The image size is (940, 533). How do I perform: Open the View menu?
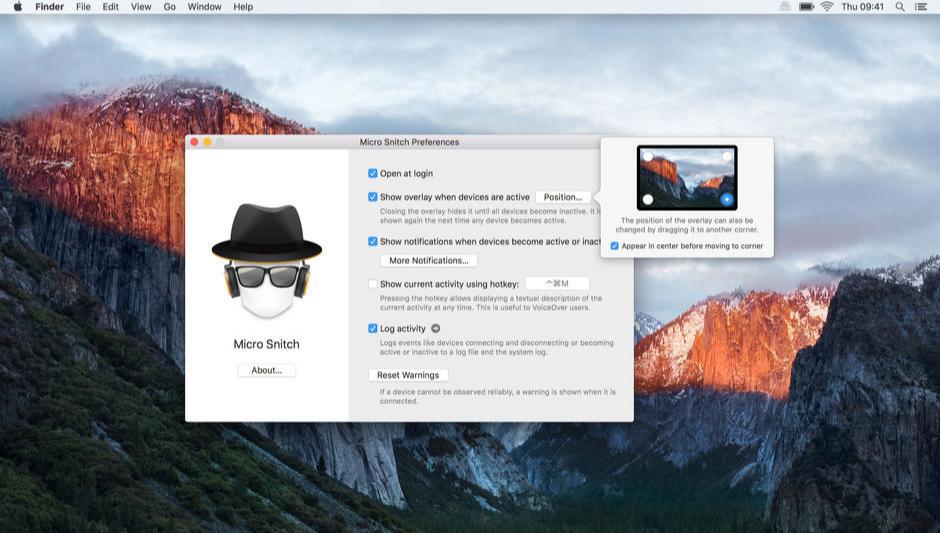tap(141, 7)
